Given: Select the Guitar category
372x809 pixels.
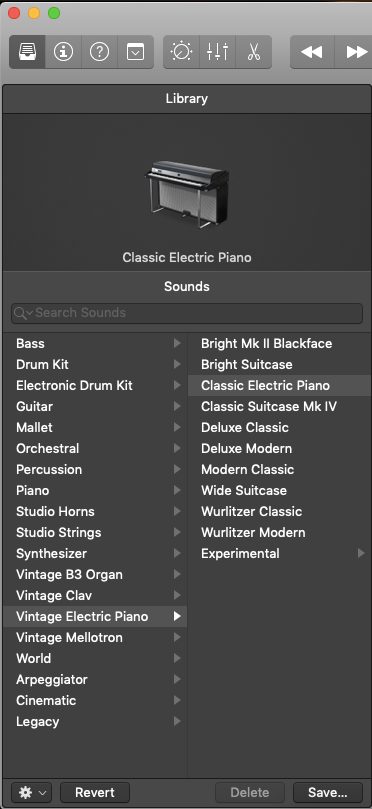Looking at the screenshot, I should [x=95, y=407].
